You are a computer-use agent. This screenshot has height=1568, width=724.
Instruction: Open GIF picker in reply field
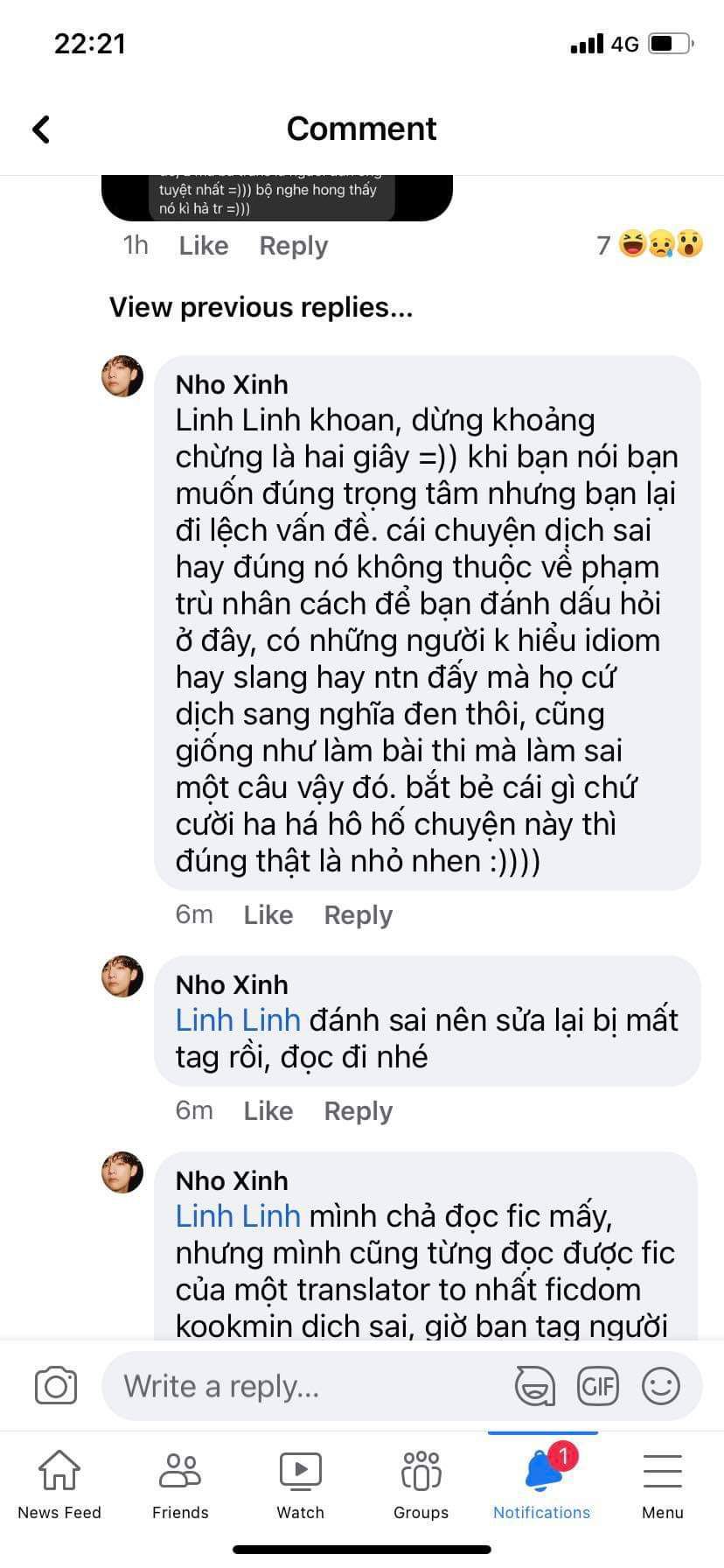[598, 1386]
